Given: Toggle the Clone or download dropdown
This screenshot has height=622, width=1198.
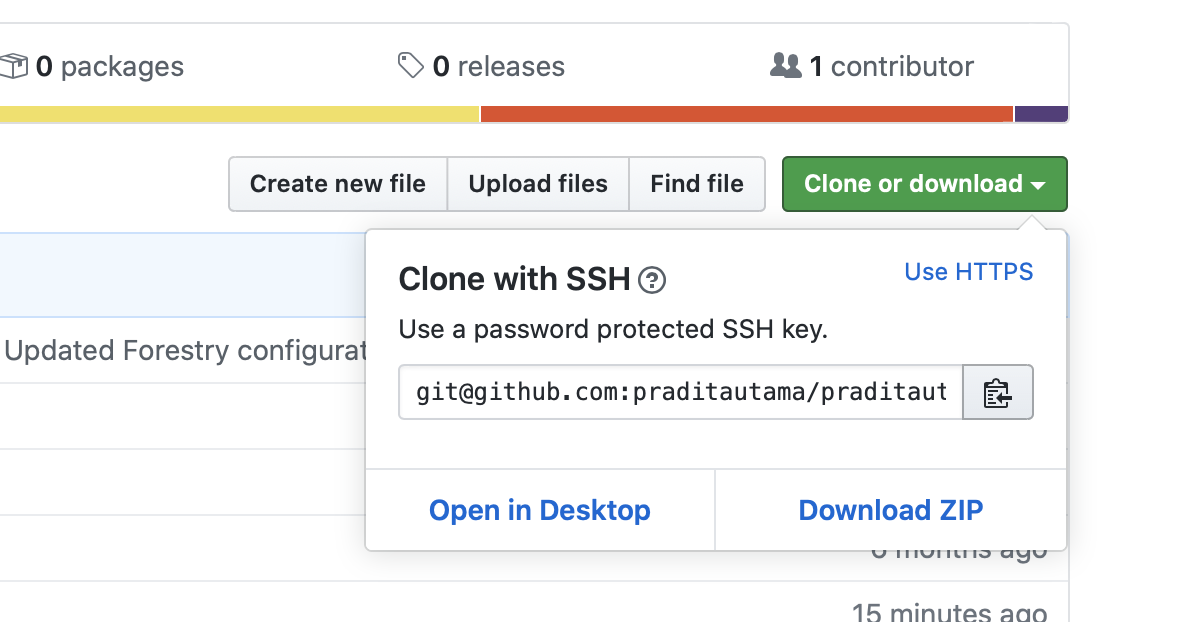Looking at the screenshot, I should tap(924, 184).
